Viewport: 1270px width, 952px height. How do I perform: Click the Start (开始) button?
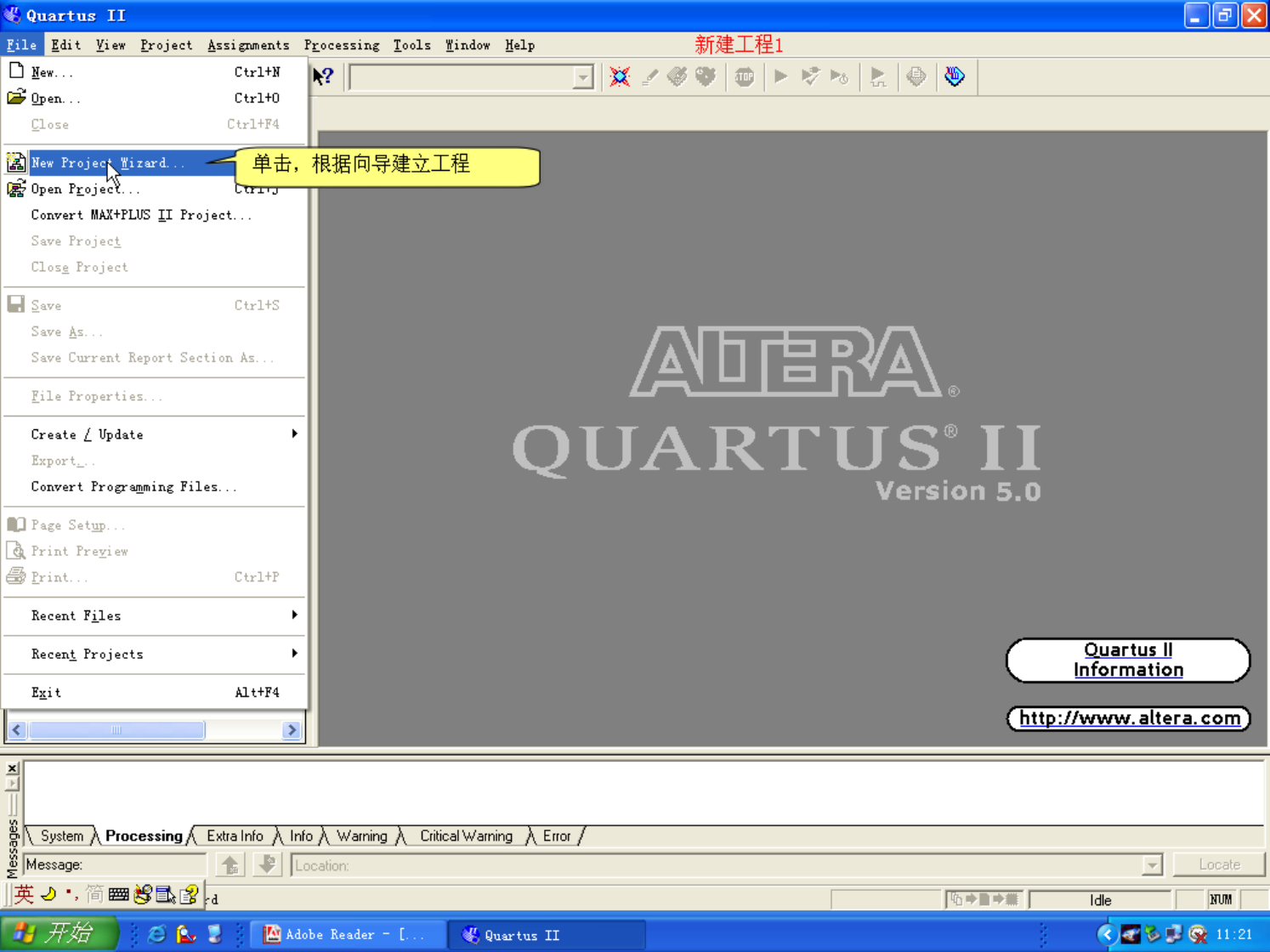coord(59,933)
